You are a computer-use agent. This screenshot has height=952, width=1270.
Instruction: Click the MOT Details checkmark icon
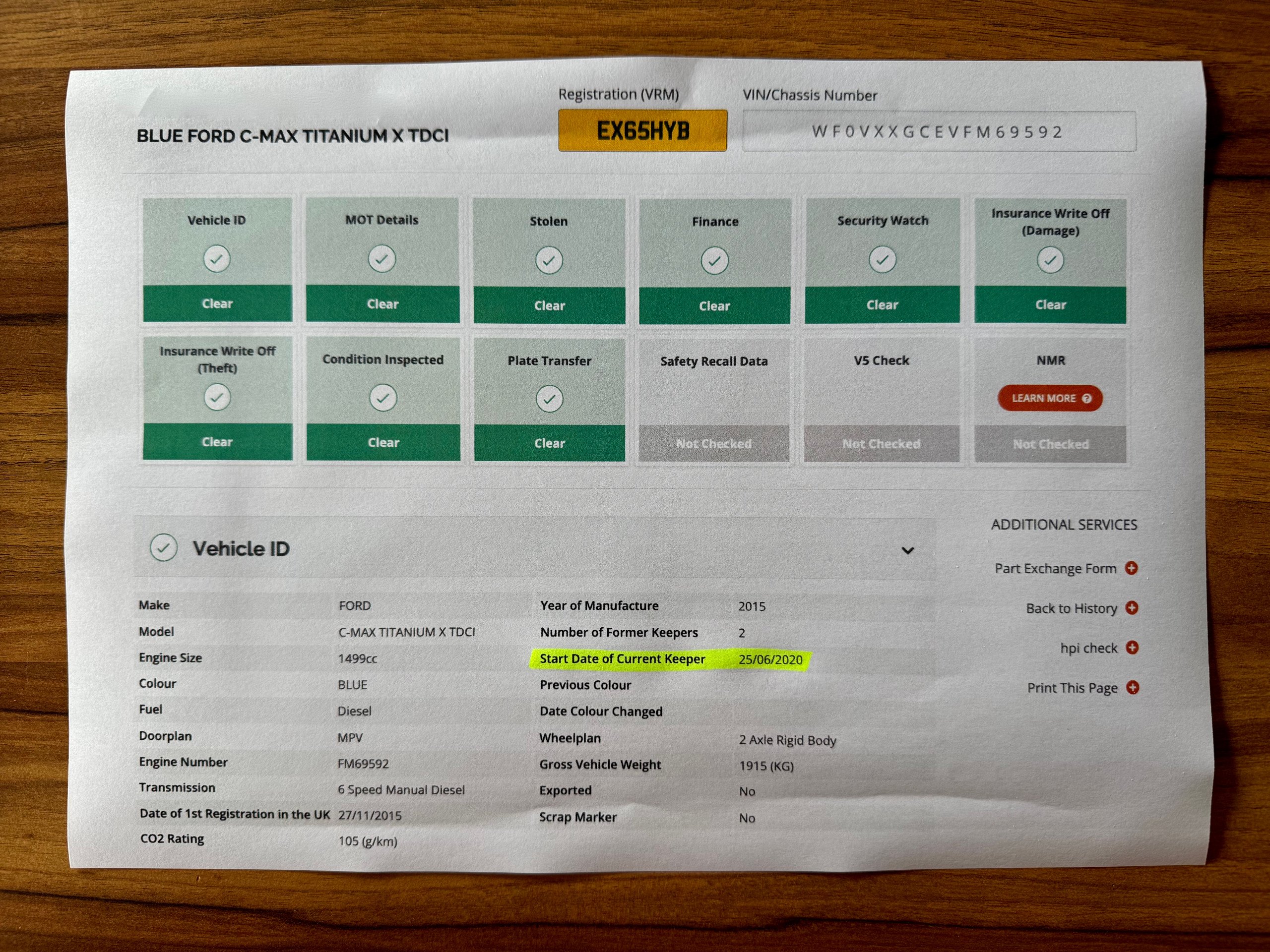(382, 259)
